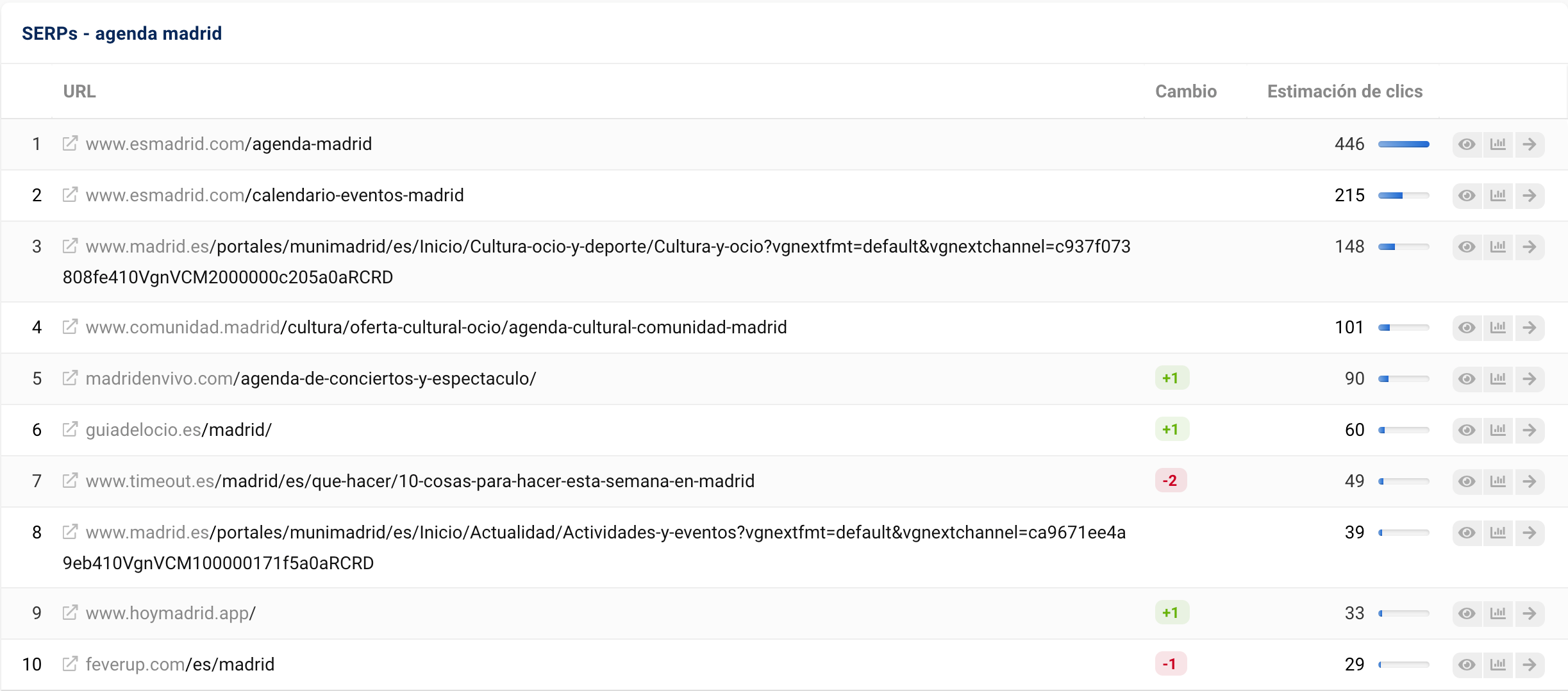Viewport: 1568px width, 691px height.
Task: Sort by the URL column header
Action: 79,91
